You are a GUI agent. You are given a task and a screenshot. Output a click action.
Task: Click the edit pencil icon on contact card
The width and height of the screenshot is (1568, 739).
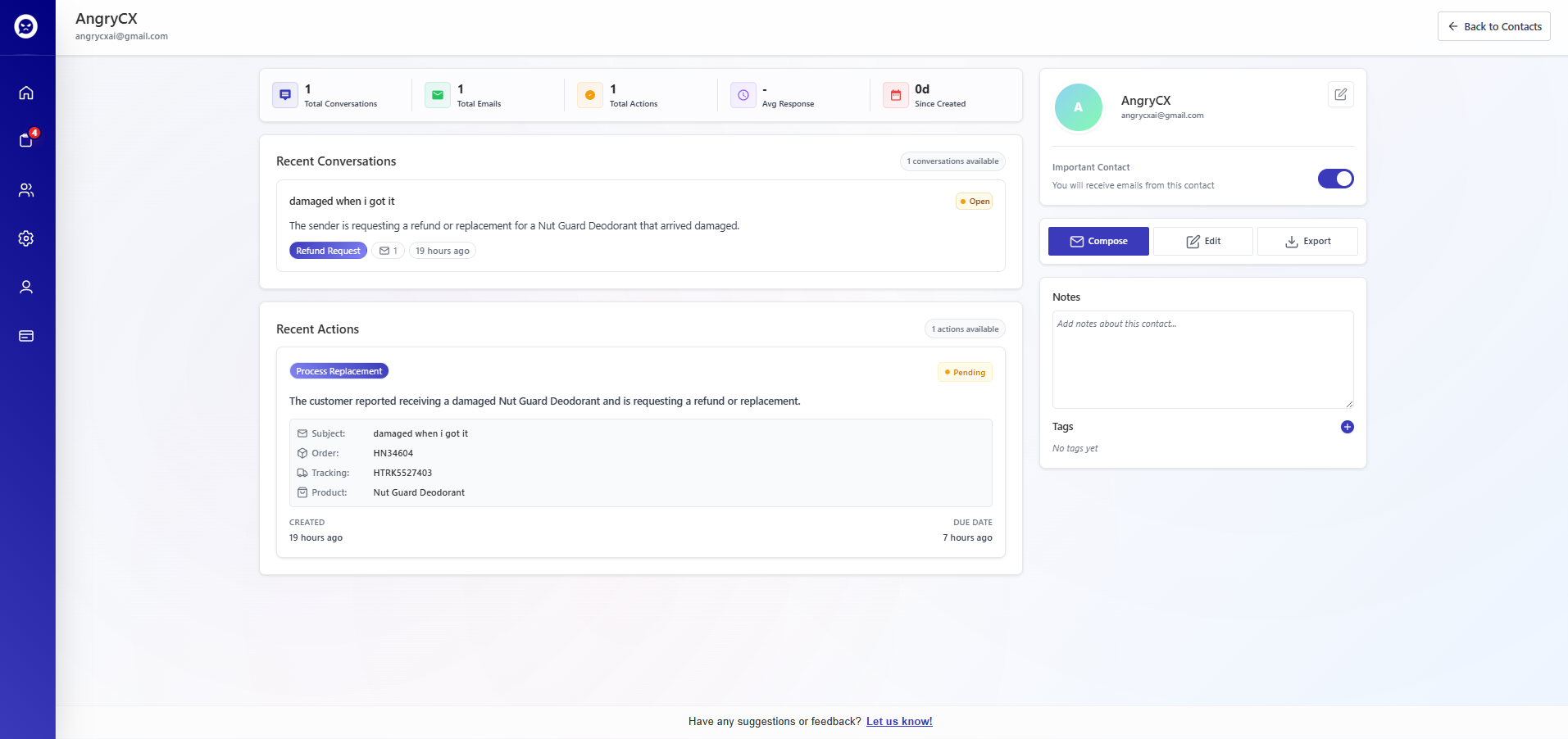[1339, 94]
